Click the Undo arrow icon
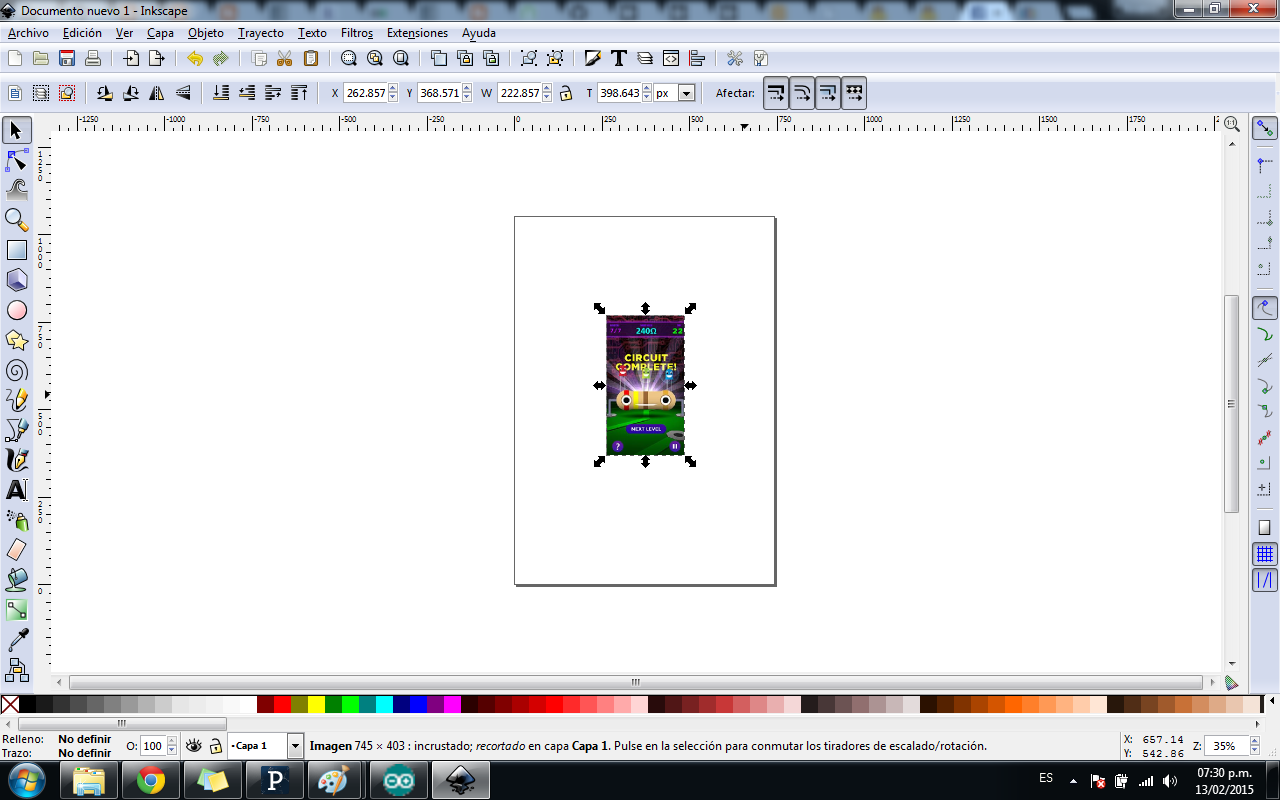Screen dimensions: 1280x800 pyautogui.click(x=194, y=58)
